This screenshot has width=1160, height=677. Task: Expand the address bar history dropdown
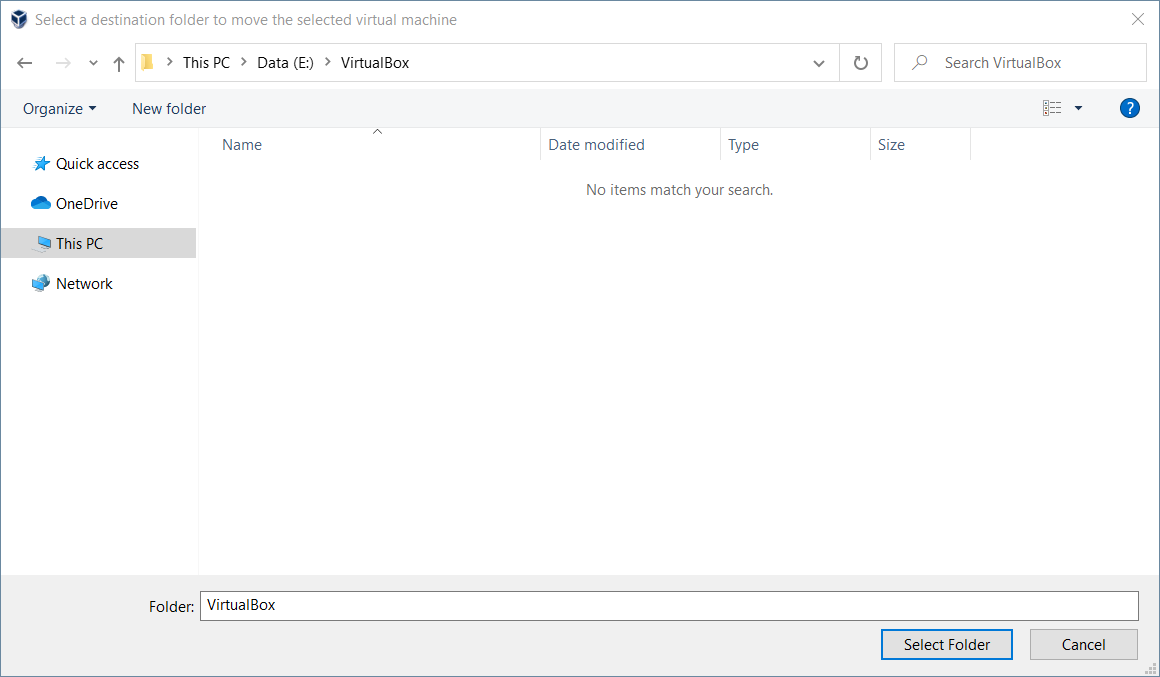819,63
